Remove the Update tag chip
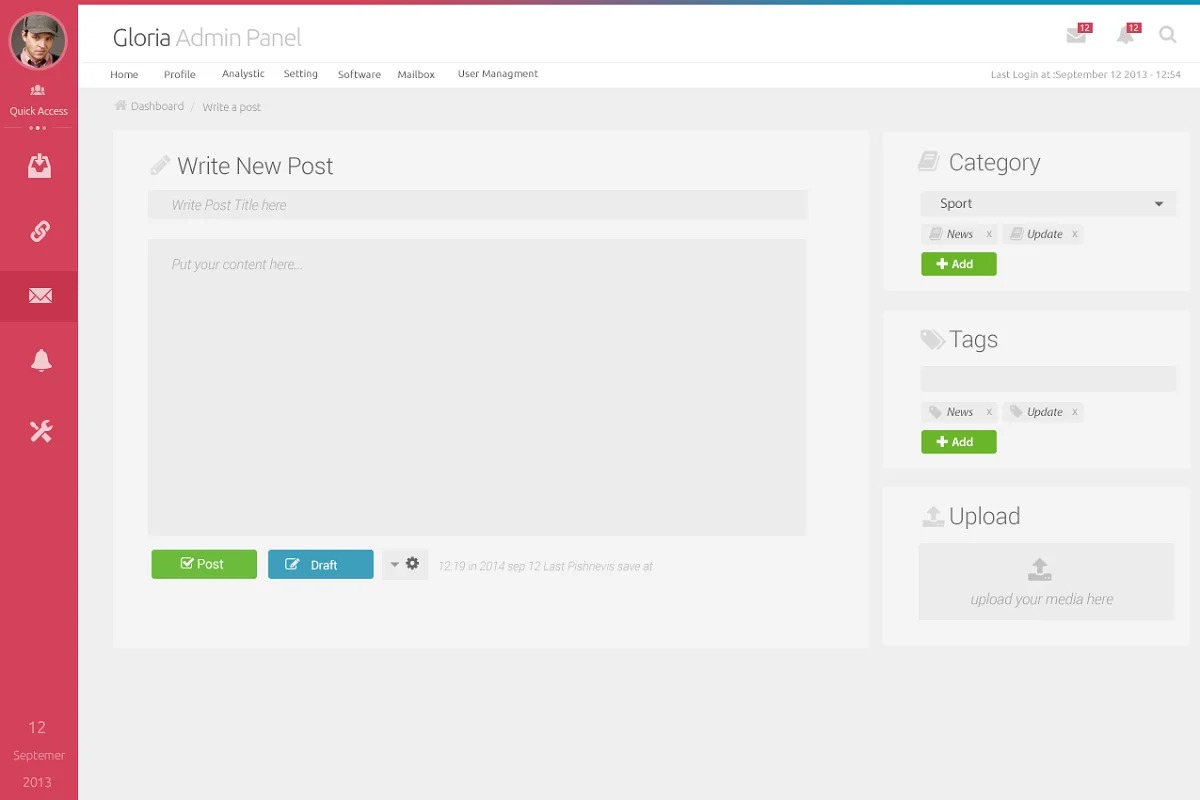Screen dimensions: 1200x800 coord(1075,412)
